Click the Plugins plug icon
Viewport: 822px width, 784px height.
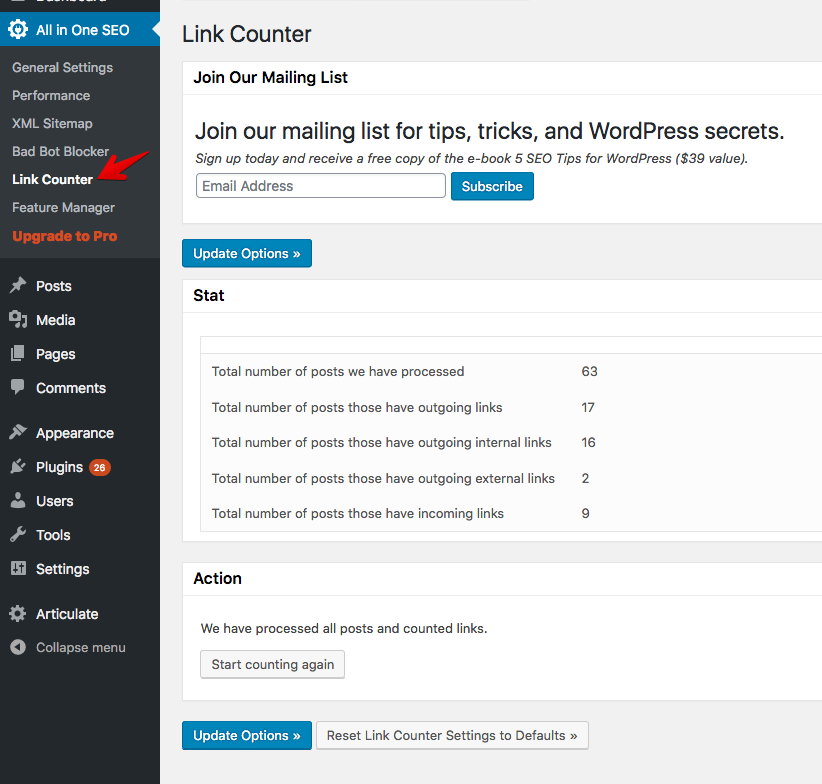pyautogui.click(x=18, y=466)
